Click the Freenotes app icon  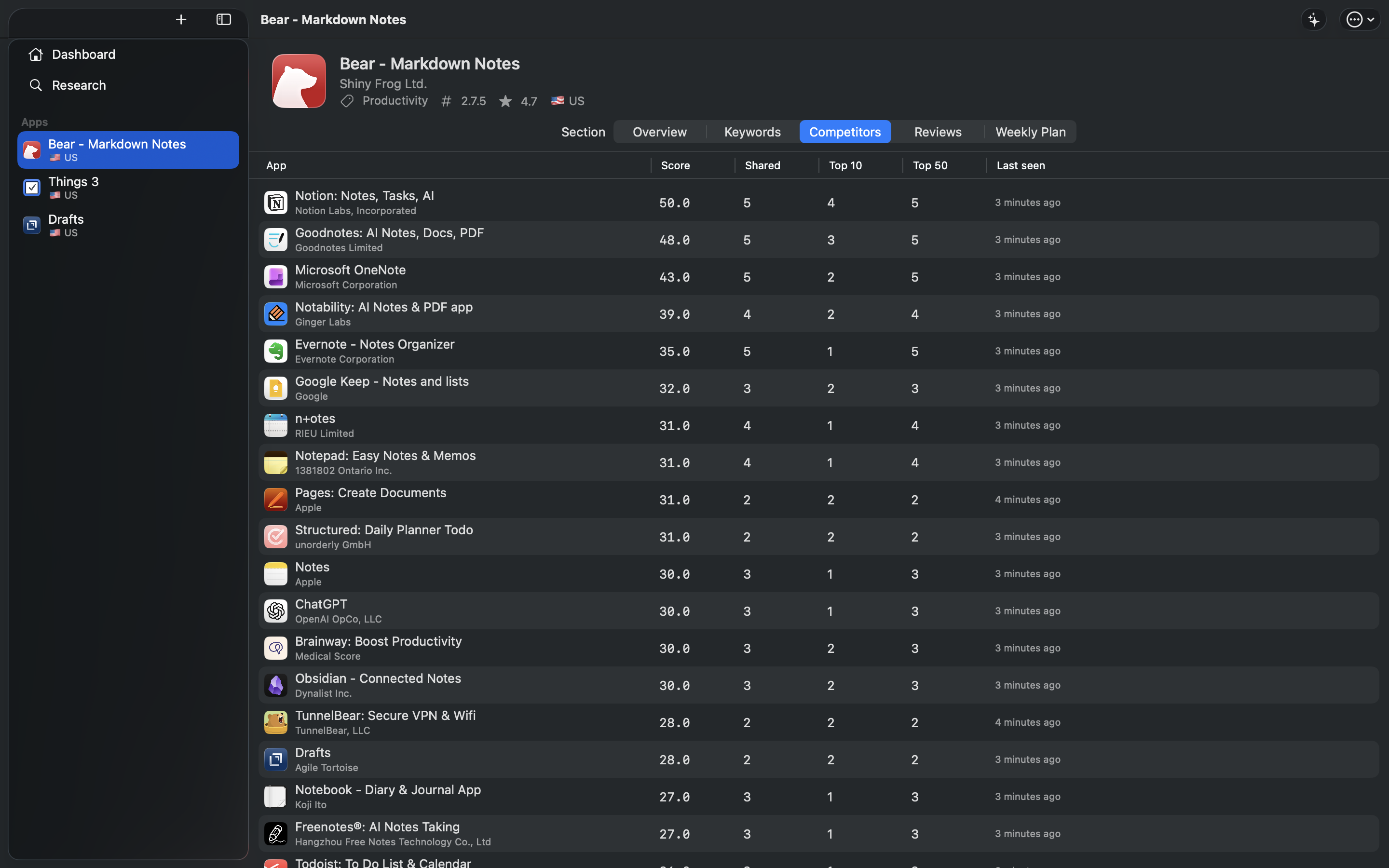(275, 834)
